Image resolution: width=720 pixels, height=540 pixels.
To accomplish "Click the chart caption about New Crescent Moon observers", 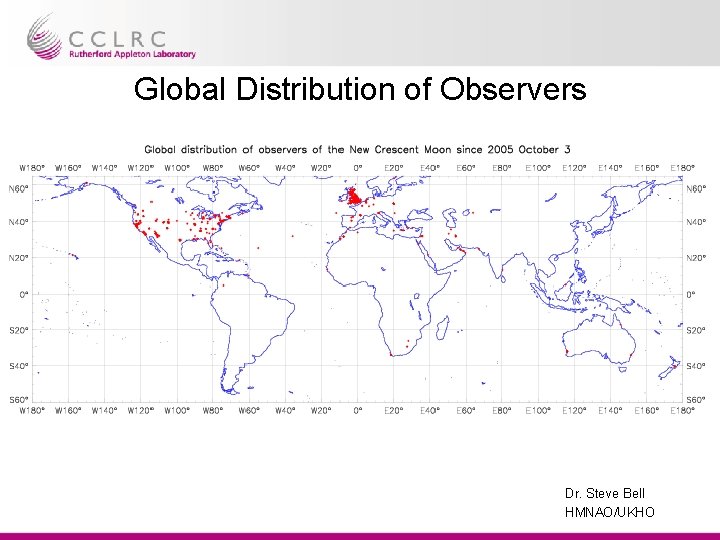I will click(x=357, y=150).
